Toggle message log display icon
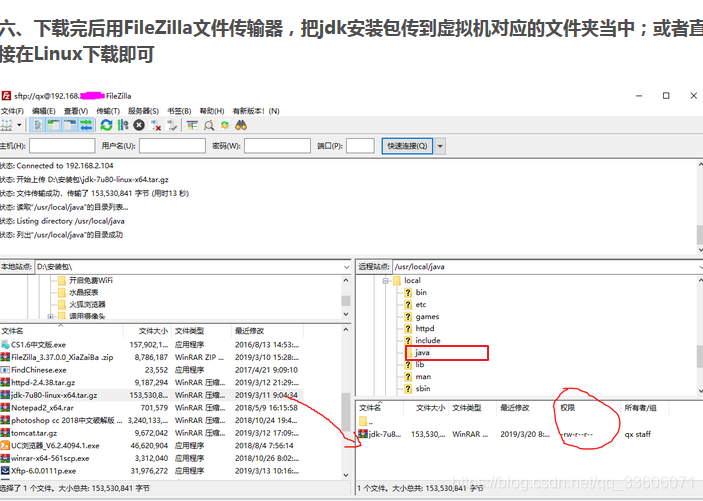Viewport: 703px width, 501px height. 38,125
